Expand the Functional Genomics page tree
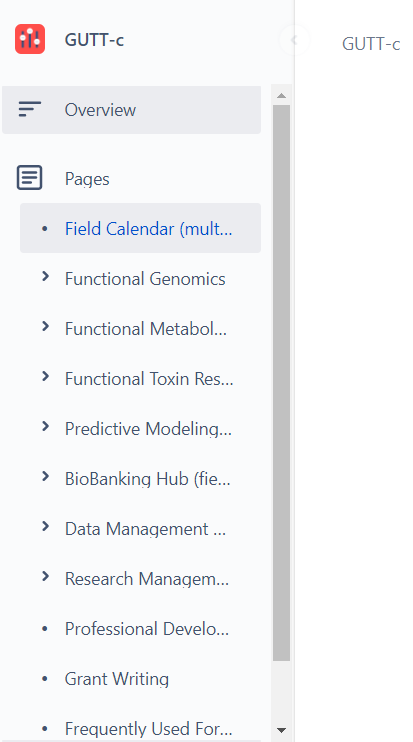The height and width of the screenshot is (742, 413). coord(45,276)
